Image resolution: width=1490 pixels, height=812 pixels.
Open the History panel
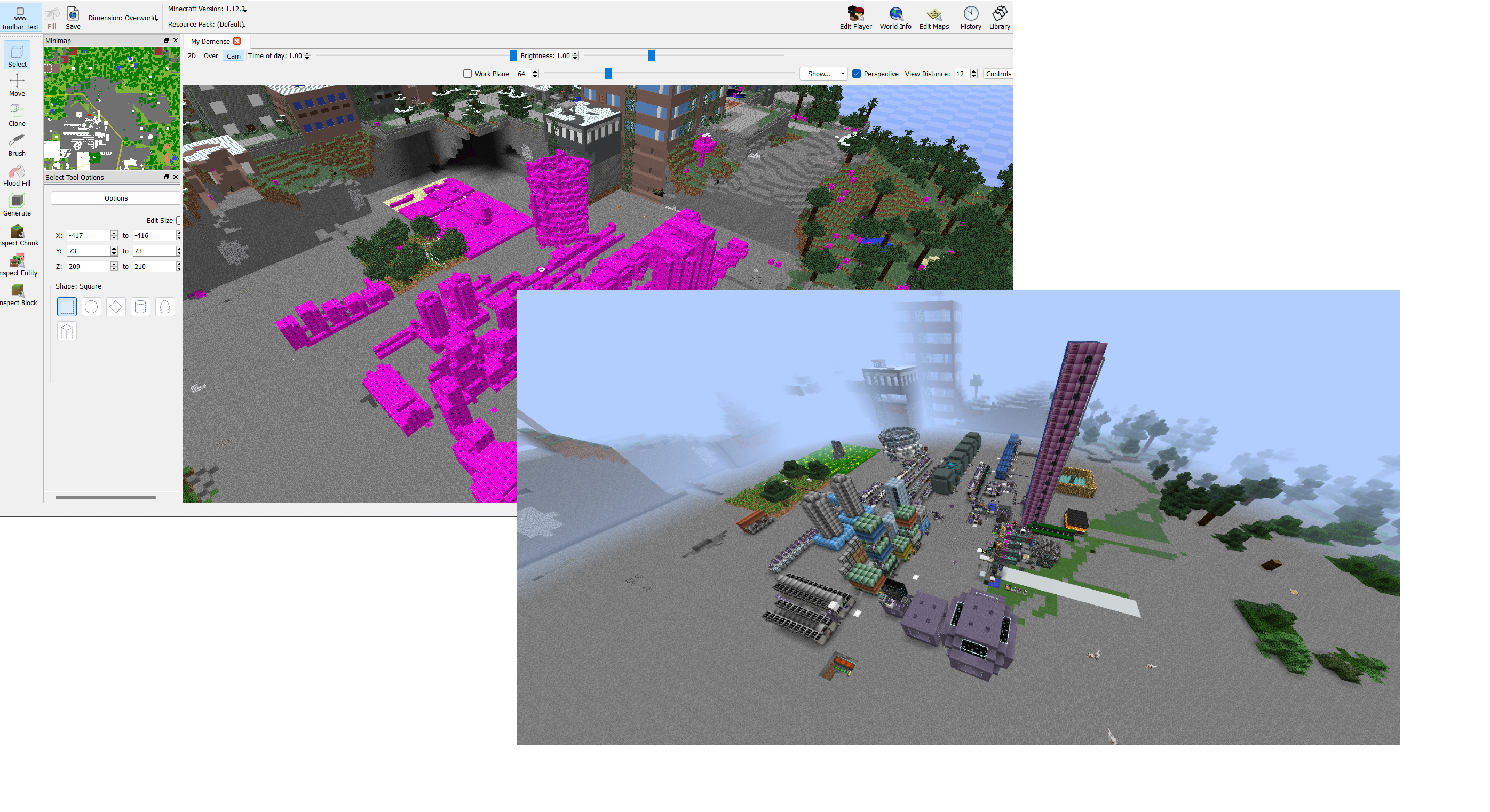click(x=971, y=18)
